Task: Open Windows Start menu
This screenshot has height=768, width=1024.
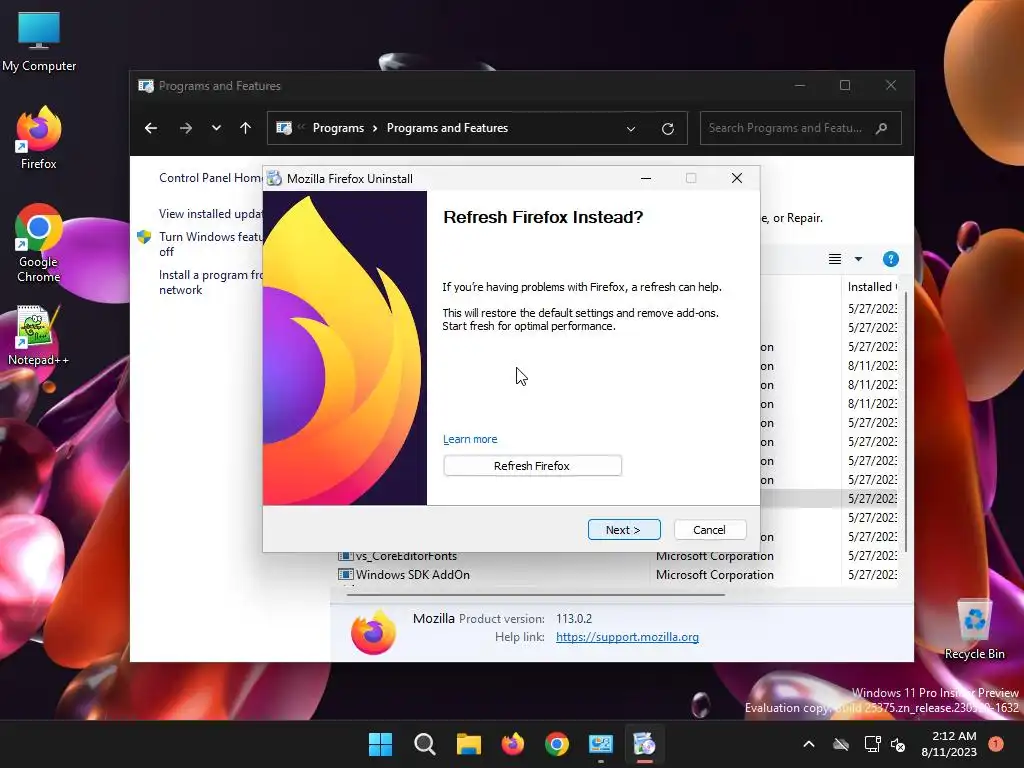Action: point(380,744)
